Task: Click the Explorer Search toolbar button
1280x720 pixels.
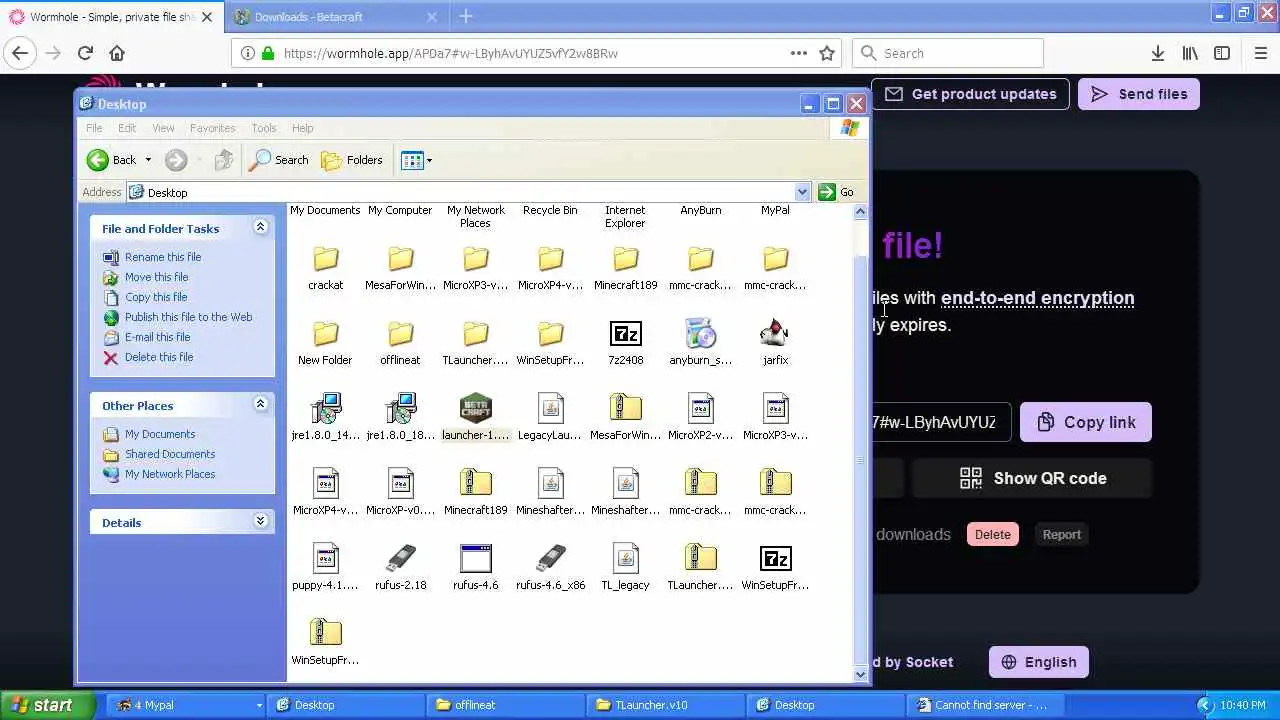Action: coord(279,160)
